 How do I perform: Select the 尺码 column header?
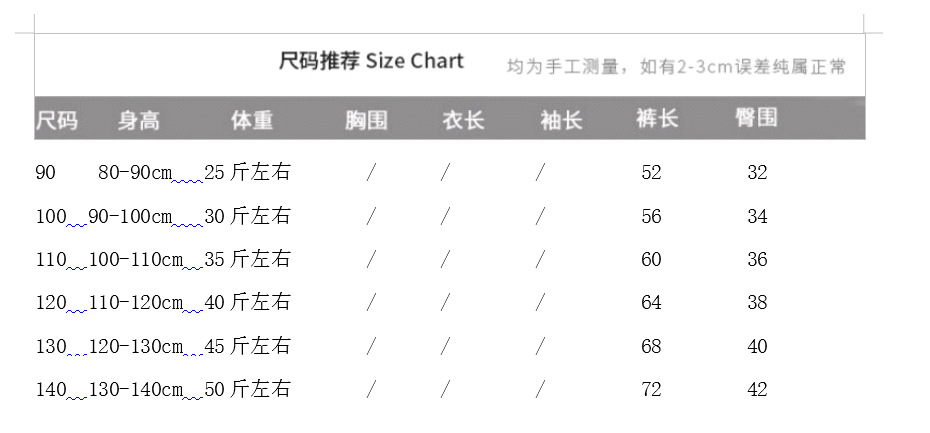(56, 121)
